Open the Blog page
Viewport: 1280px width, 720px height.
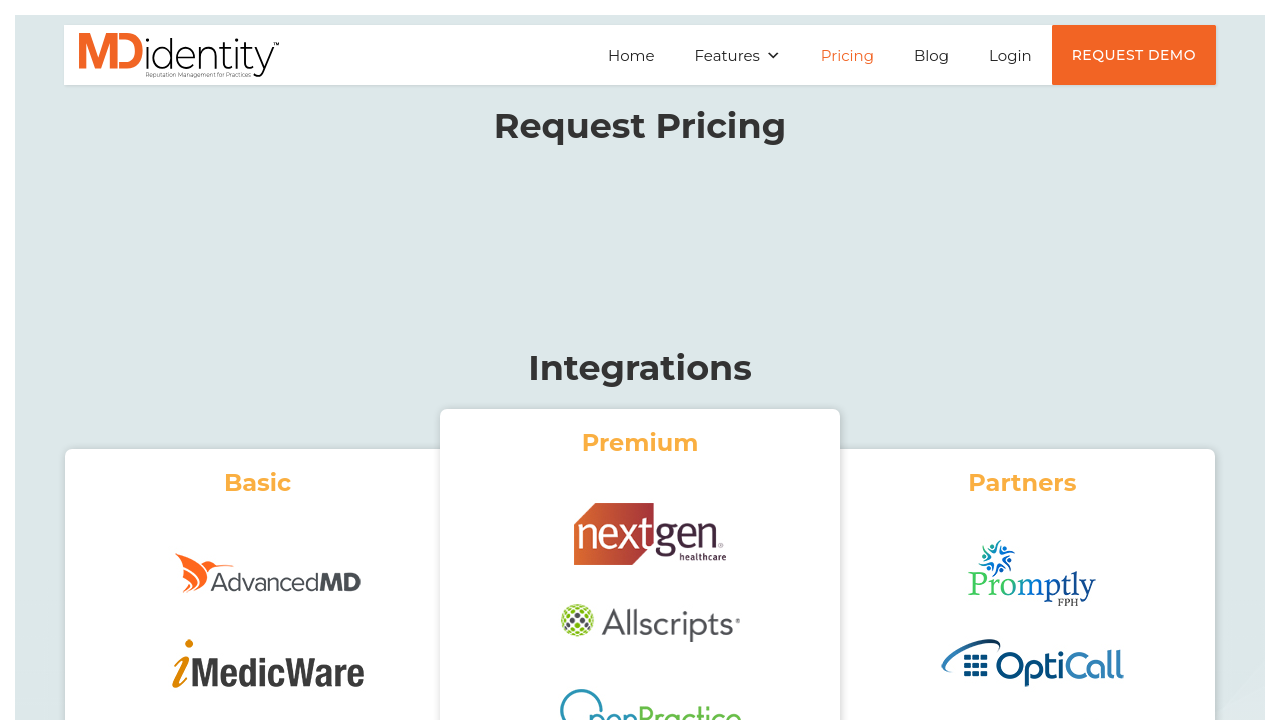click(x=931, y=56)
